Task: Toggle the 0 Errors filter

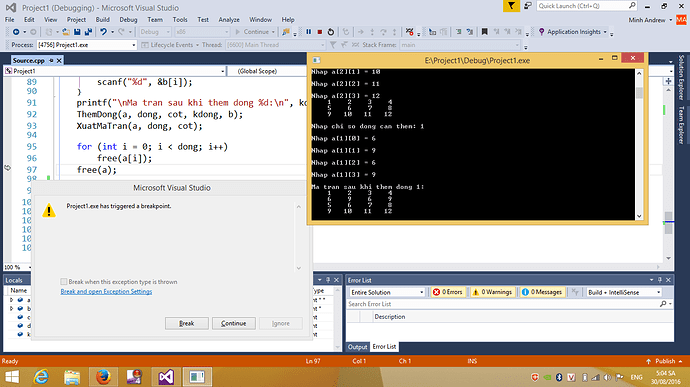Action: pos(448,292)
